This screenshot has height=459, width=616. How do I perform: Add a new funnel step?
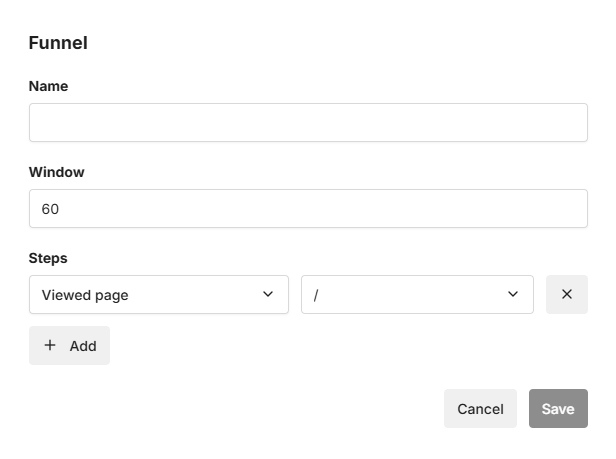[69, 345]
